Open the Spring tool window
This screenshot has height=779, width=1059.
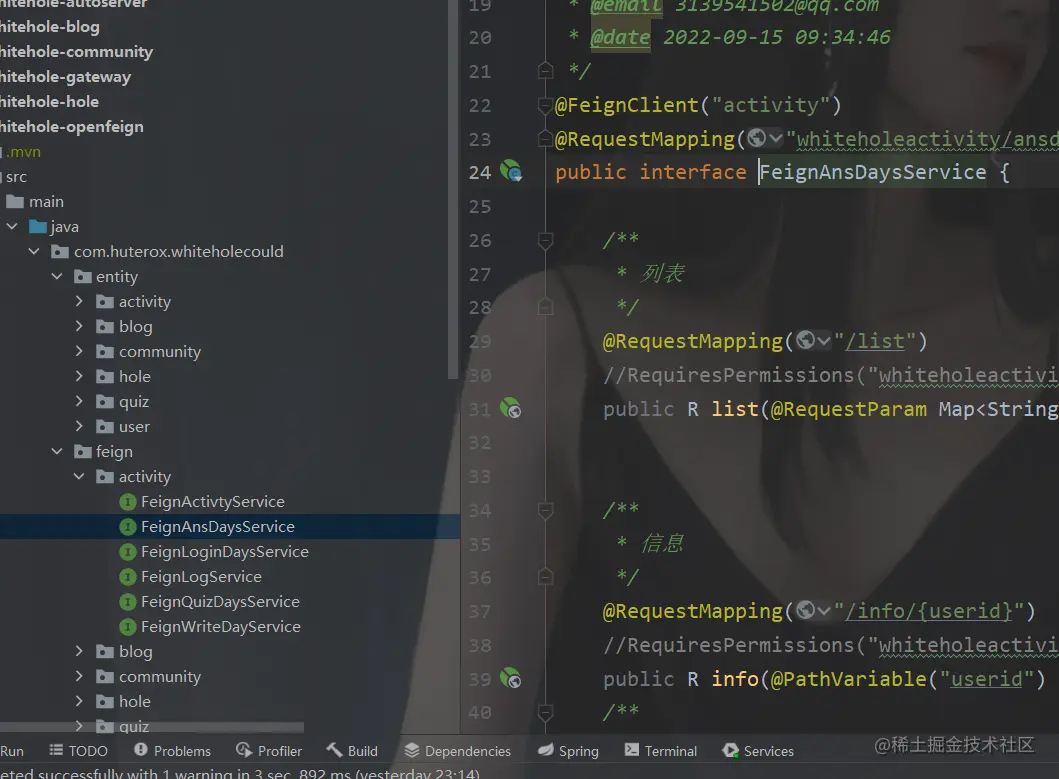[568, 751]
